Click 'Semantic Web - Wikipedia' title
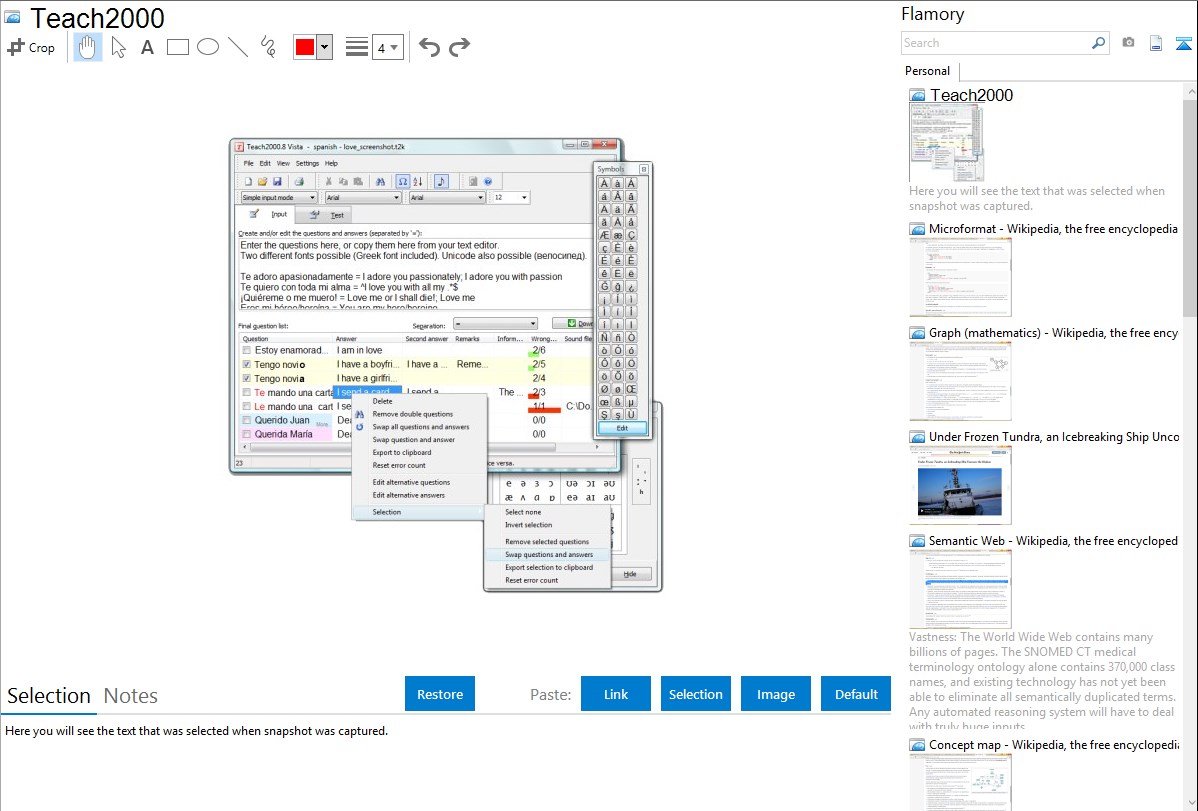Viewport: 1198px width, 811px height. [x=1053, y=541]
